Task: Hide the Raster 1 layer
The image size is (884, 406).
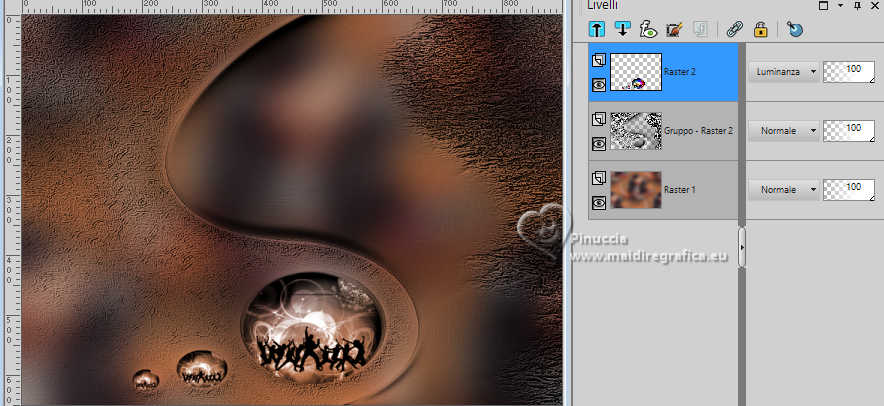Action: pyautogui.click(x=599, y=202)
